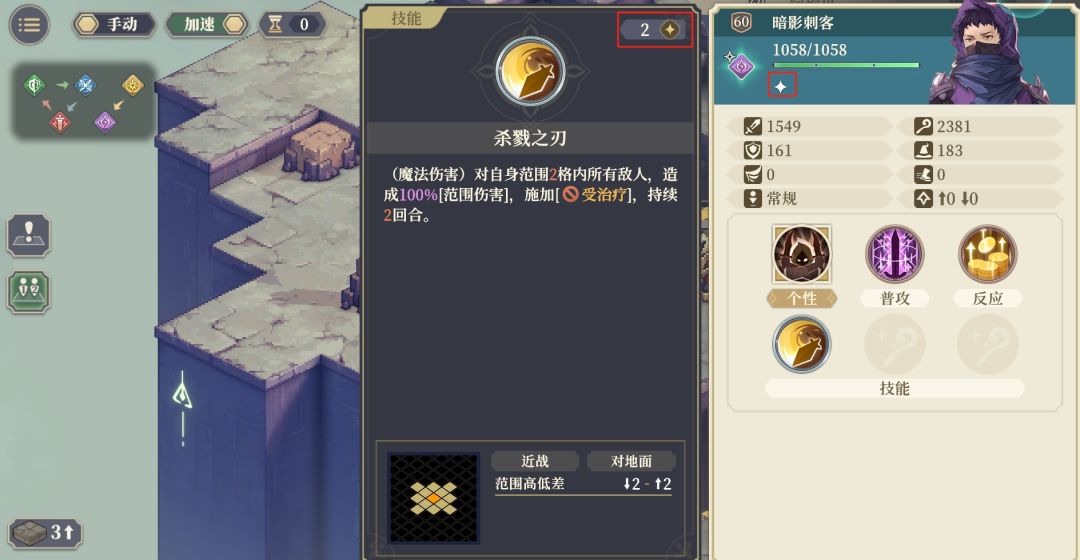The height and width of the screenshot is (560, 1080).
Task: Click the 对地面 ground target tag
Action: pyautogui.click(x=631, y=461)
